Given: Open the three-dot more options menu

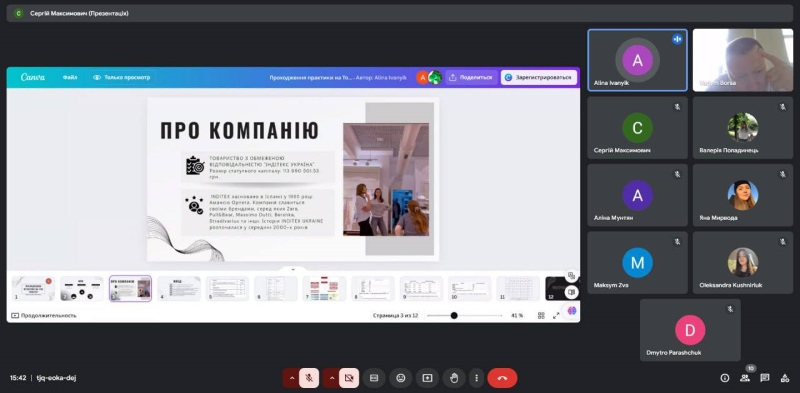Looking at the screenshot, I should click(x=476, y=378).
